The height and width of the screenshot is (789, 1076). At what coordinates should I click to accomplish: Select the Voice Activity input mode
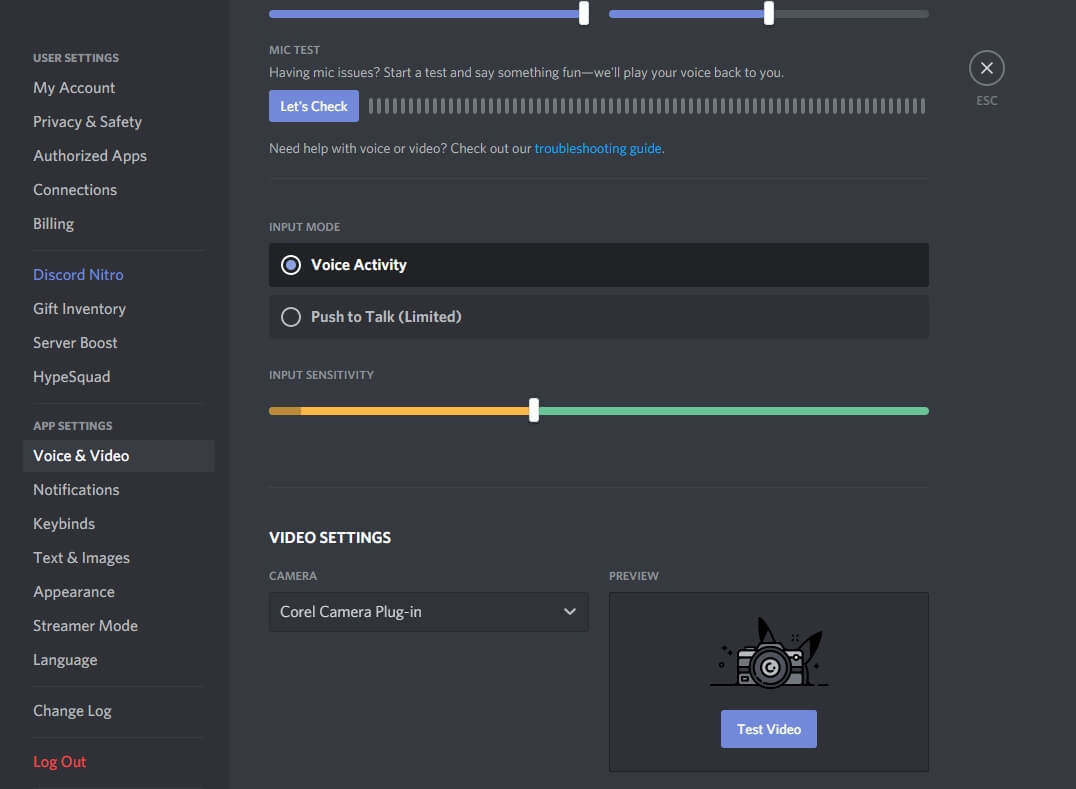click(598, 265)
